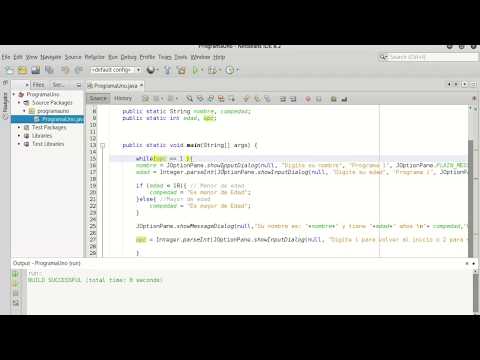Collapse the Source Packages node
Screen dimensions: 480x360
point(19,103)
